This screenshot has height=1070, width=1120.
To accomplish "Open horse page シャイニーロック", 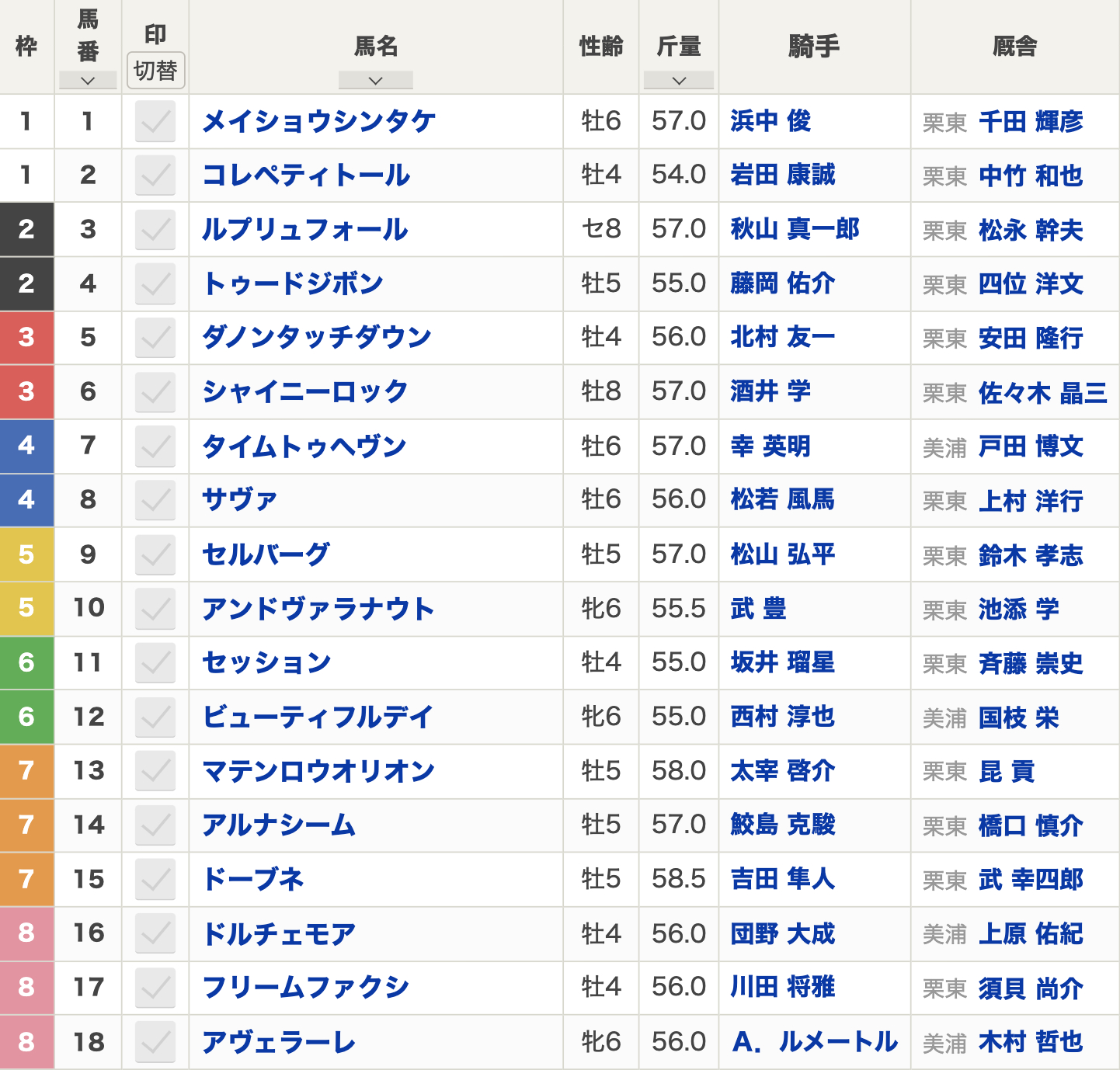I will (x=305, y=391).
